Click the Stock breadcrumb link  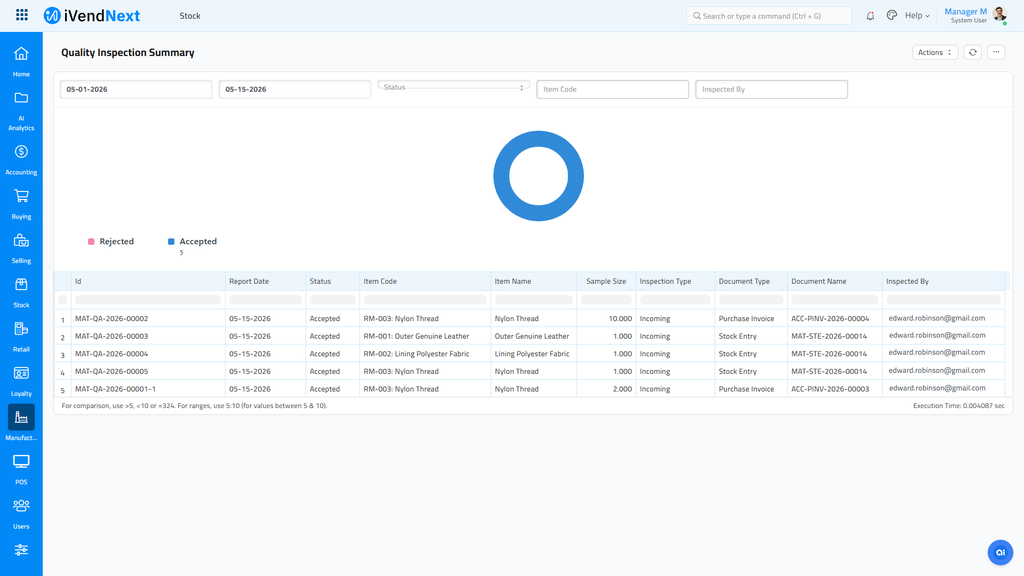(190, 16)
